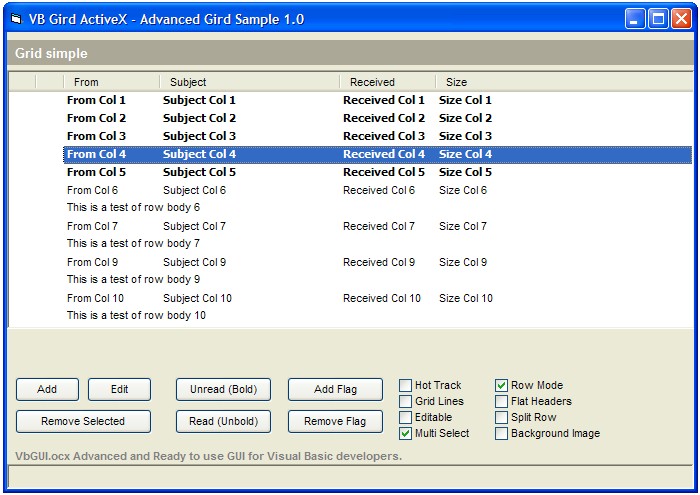Select the Subject Col 2 cell
The height and width of the screenshot is (495, 700).
point(199,118)
